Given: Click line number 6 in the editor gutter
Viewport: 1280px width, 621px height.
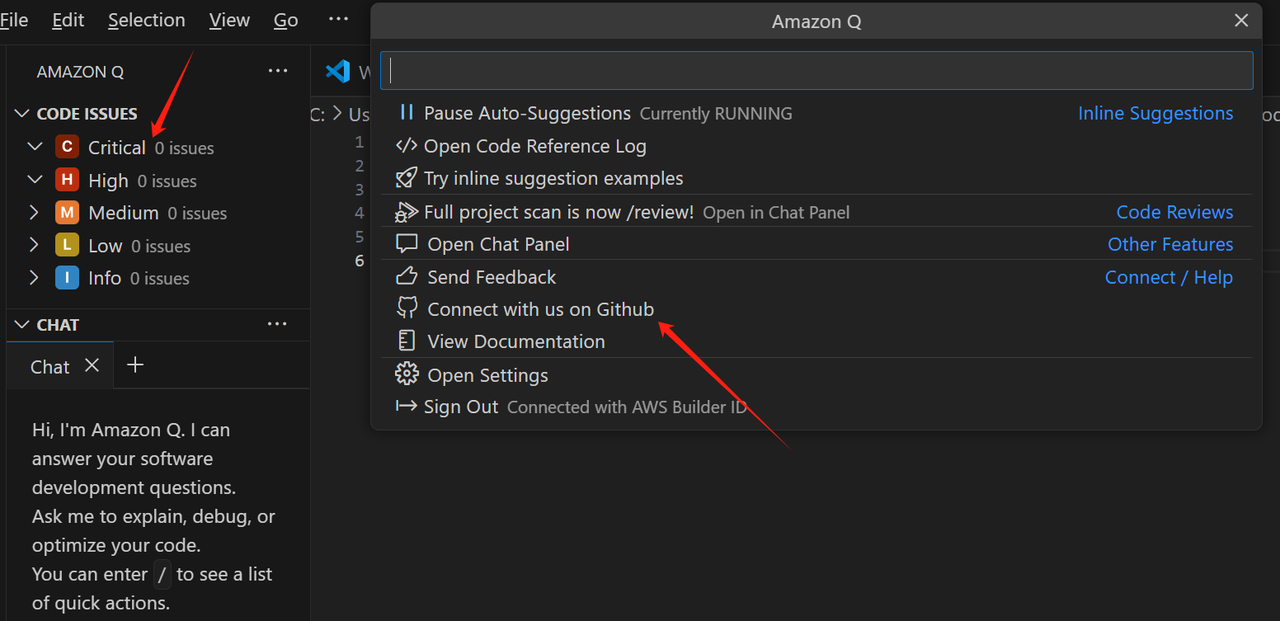Looking at the screenshot, I should (x=359, y=260).
